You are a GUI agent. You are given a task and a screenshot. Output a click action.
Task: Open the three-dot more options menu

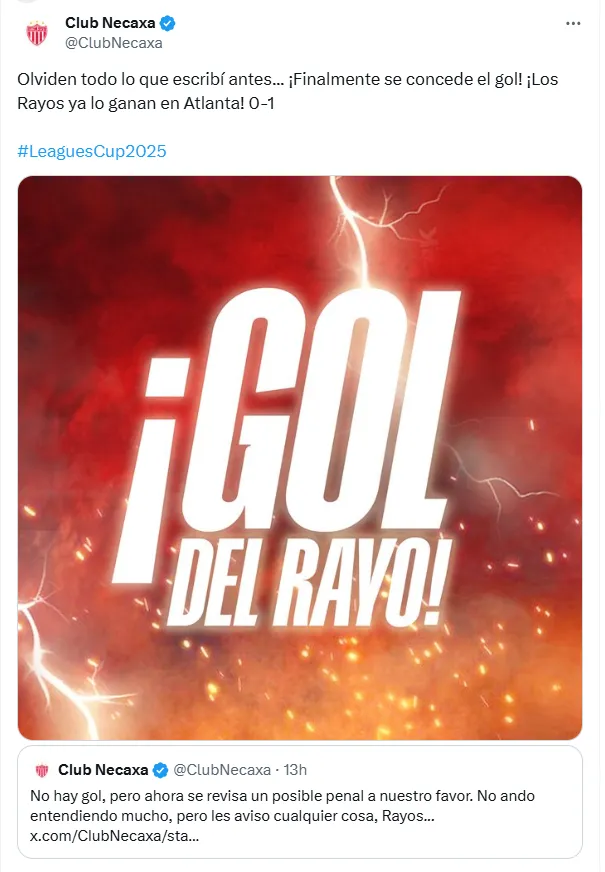pyautogui.click(x=573, y=23)
